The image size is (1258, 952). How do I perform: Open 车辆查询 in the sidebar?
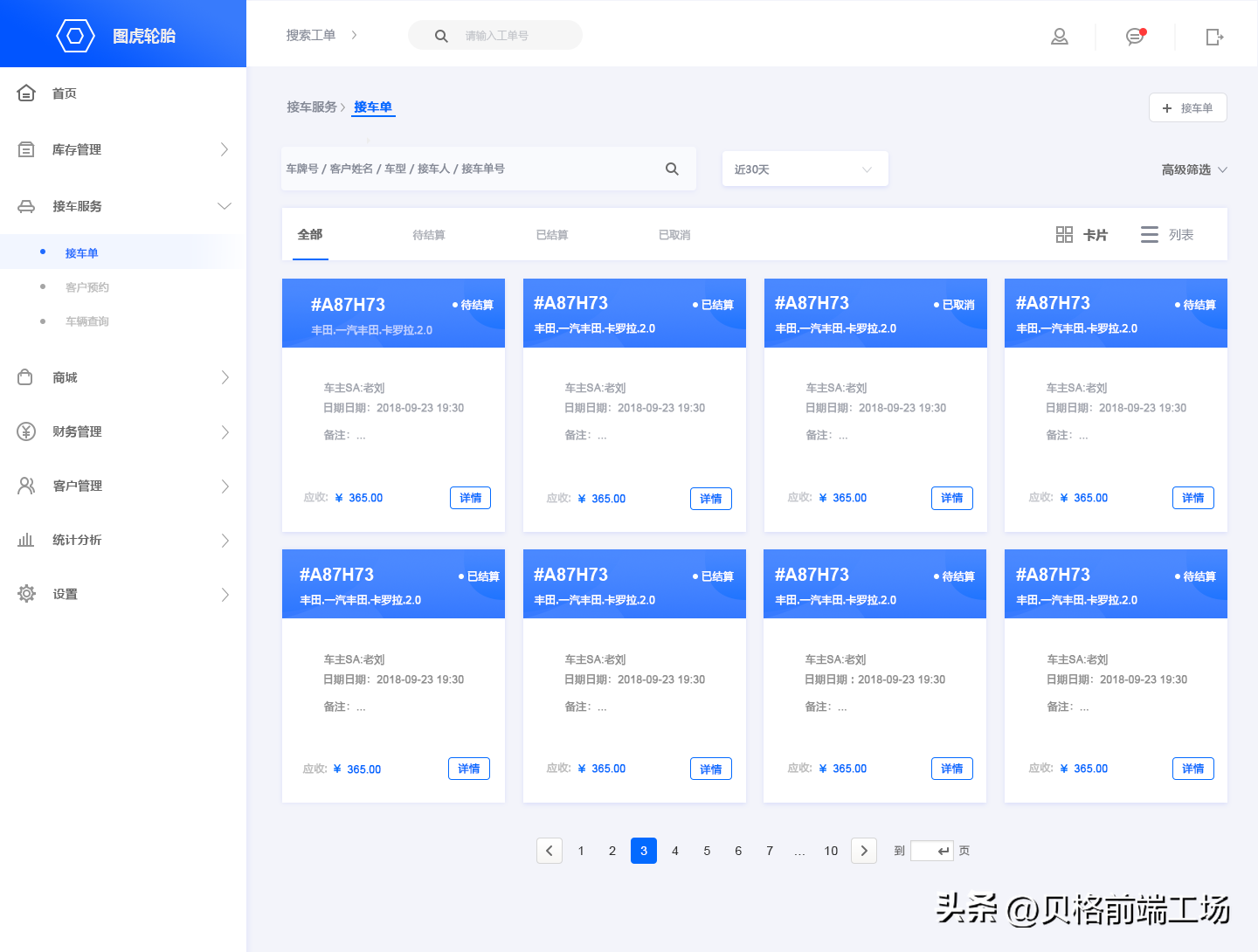tap(87, 321)
